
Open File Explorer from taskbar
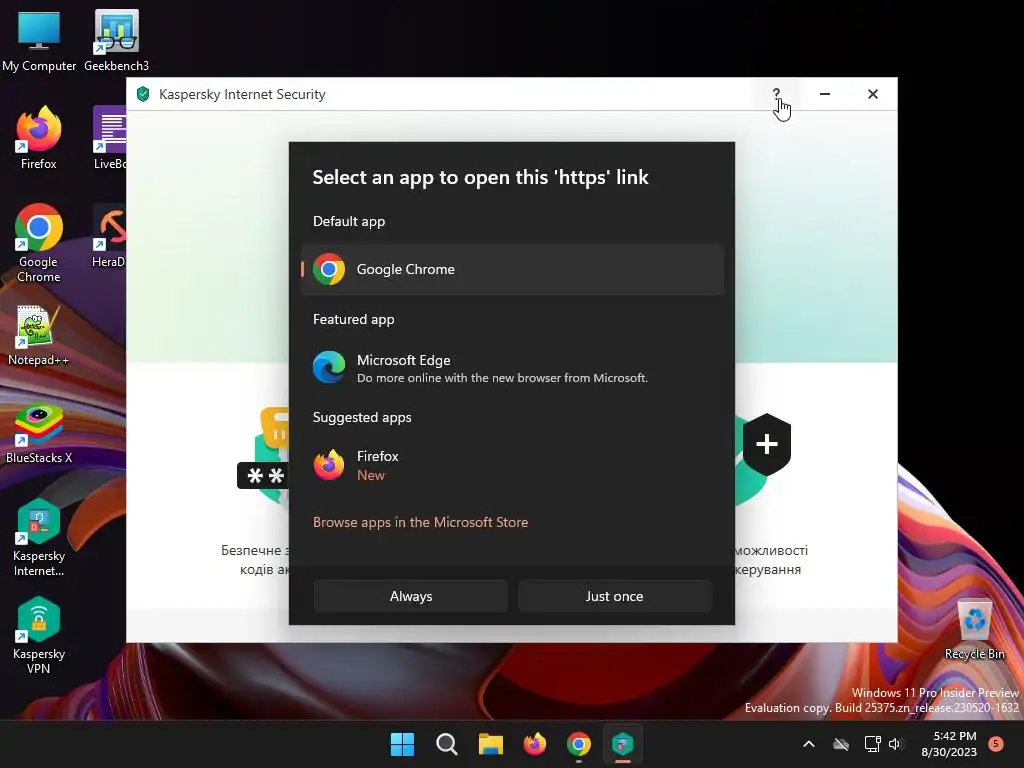click(490, 744)
